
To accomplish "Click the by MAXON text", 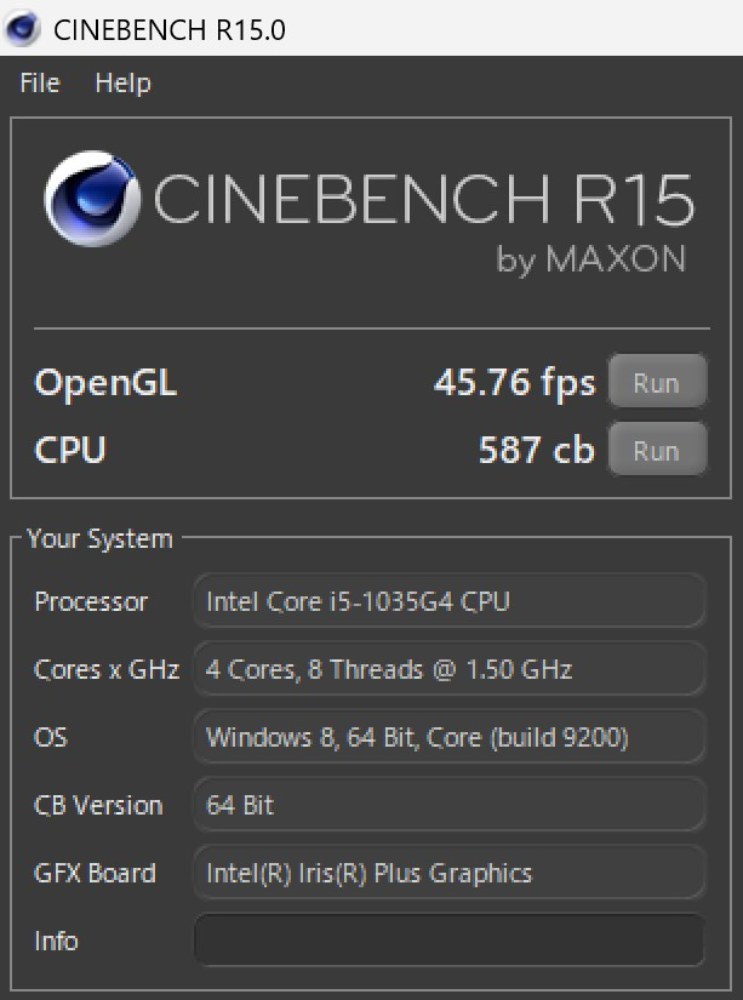I will [591, 260].
